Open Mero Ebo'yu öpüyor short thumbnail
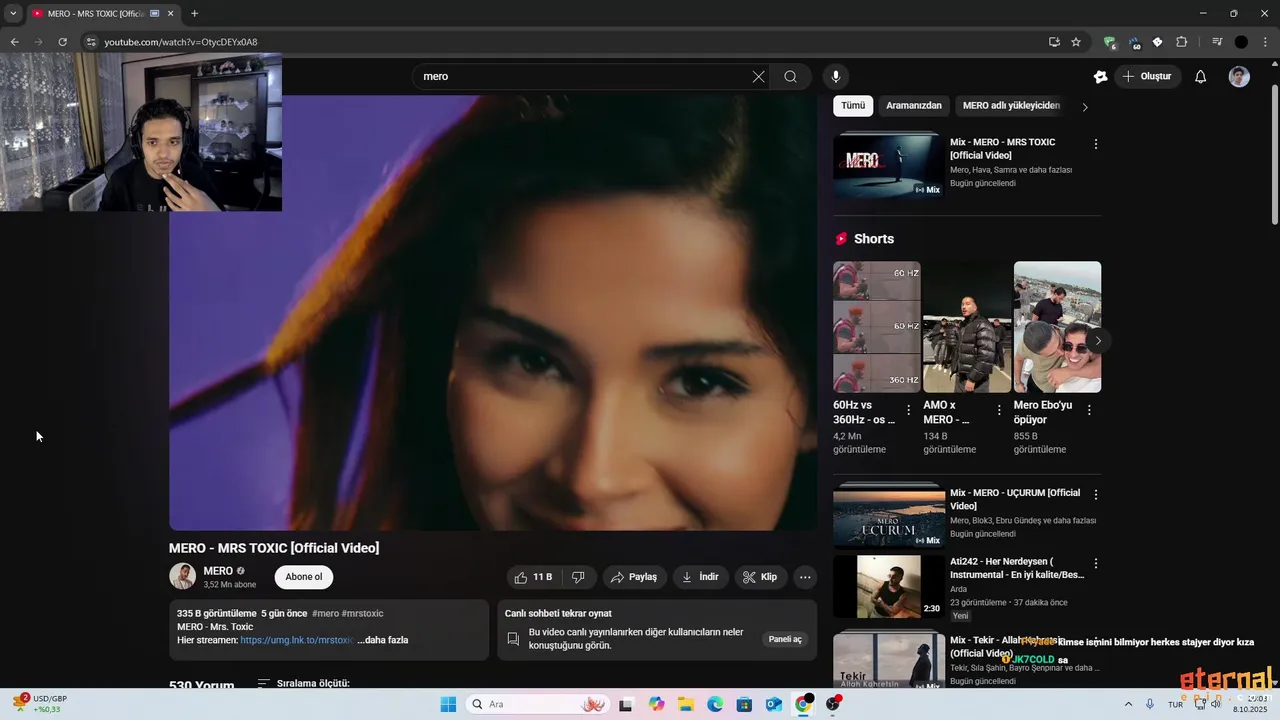The image size is (1280, 720). point(1057,327)
